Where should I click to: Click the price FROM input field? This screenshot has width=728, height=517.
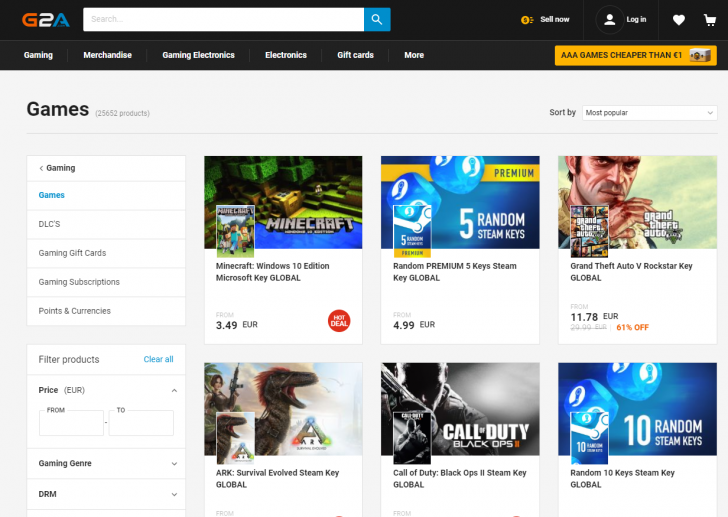(x=72, y=423)
